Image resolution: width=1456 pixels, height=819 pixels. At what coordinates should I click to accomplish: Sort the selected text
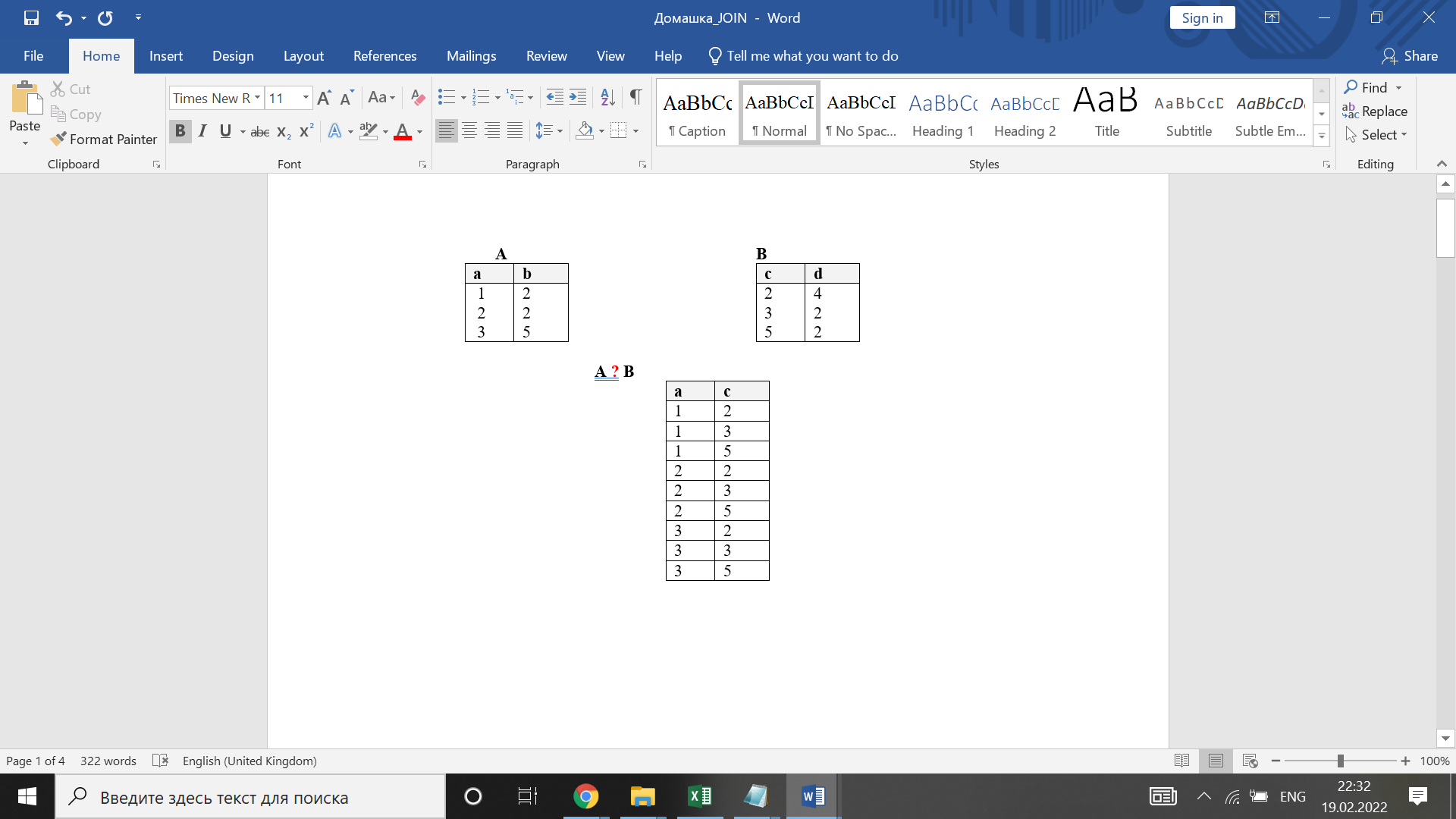pos(607,97)
